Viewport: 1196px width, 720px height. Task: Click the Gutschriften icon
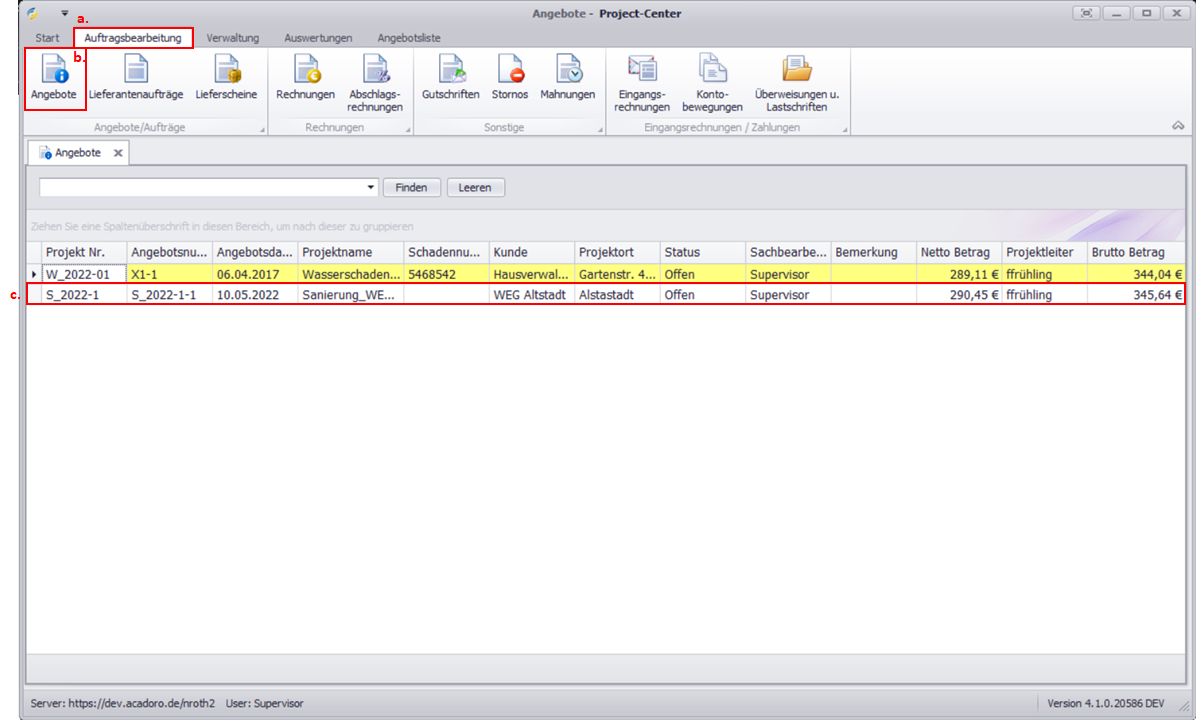(x=450, y=79)
